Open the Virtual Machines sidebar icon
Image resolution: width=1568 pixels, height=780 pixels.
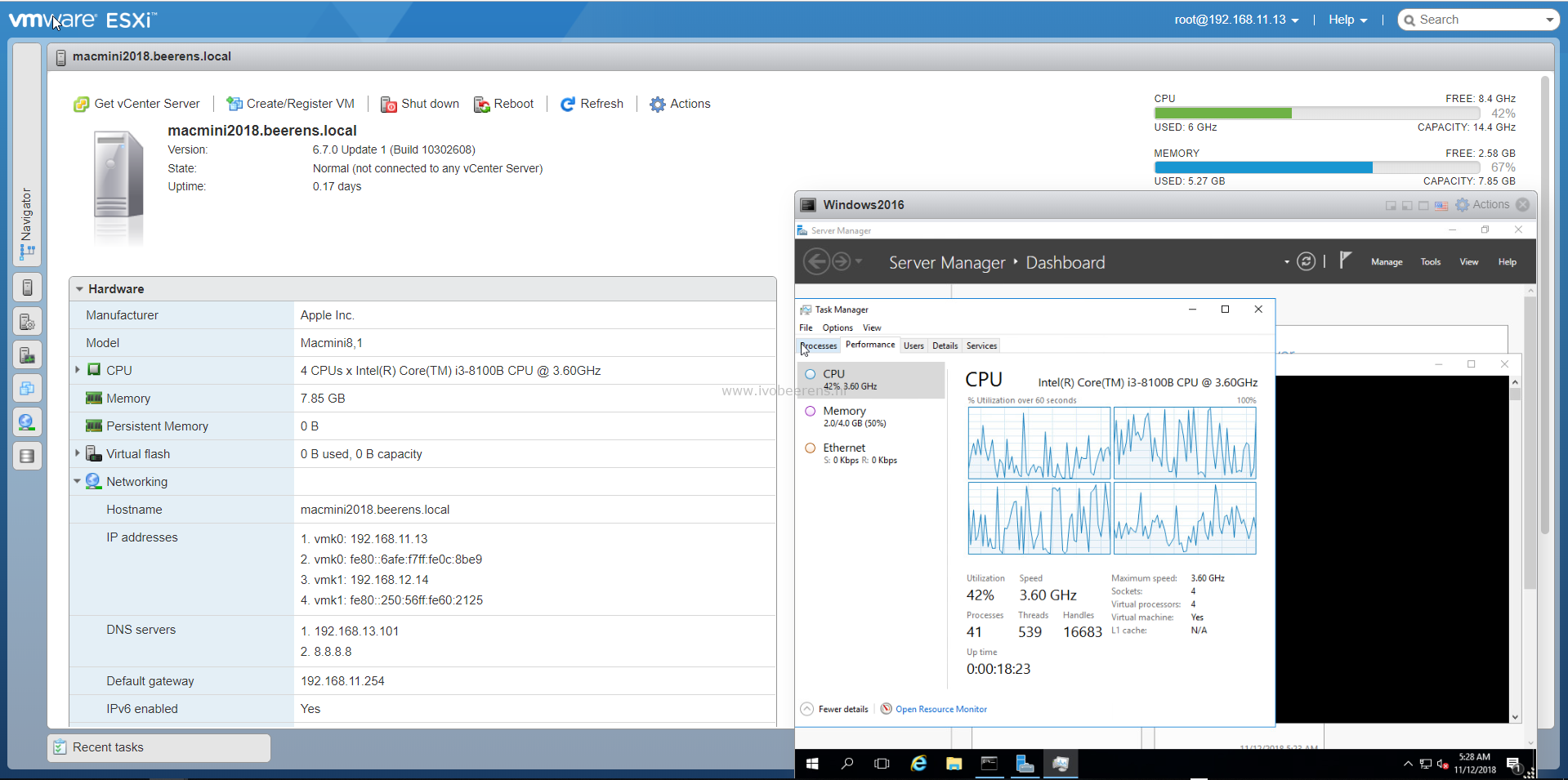click(x=27, y=389)
